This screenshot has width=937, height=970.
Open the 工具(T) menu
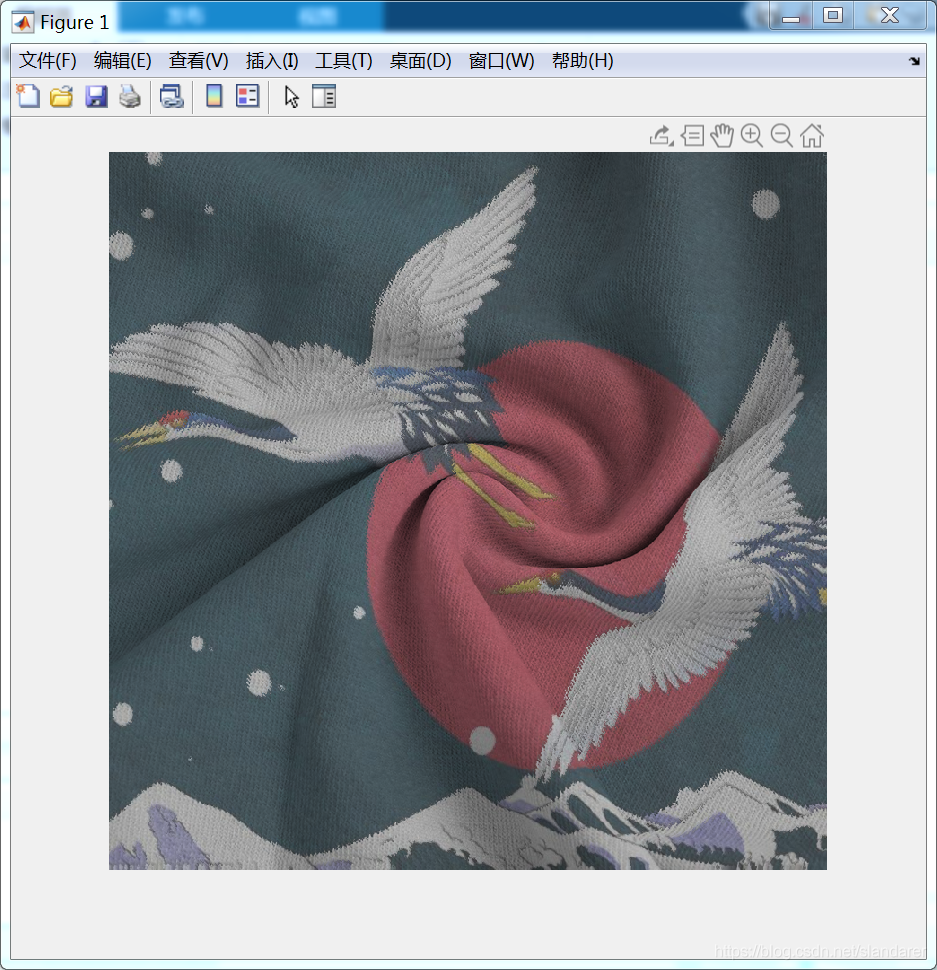point(344,61)
